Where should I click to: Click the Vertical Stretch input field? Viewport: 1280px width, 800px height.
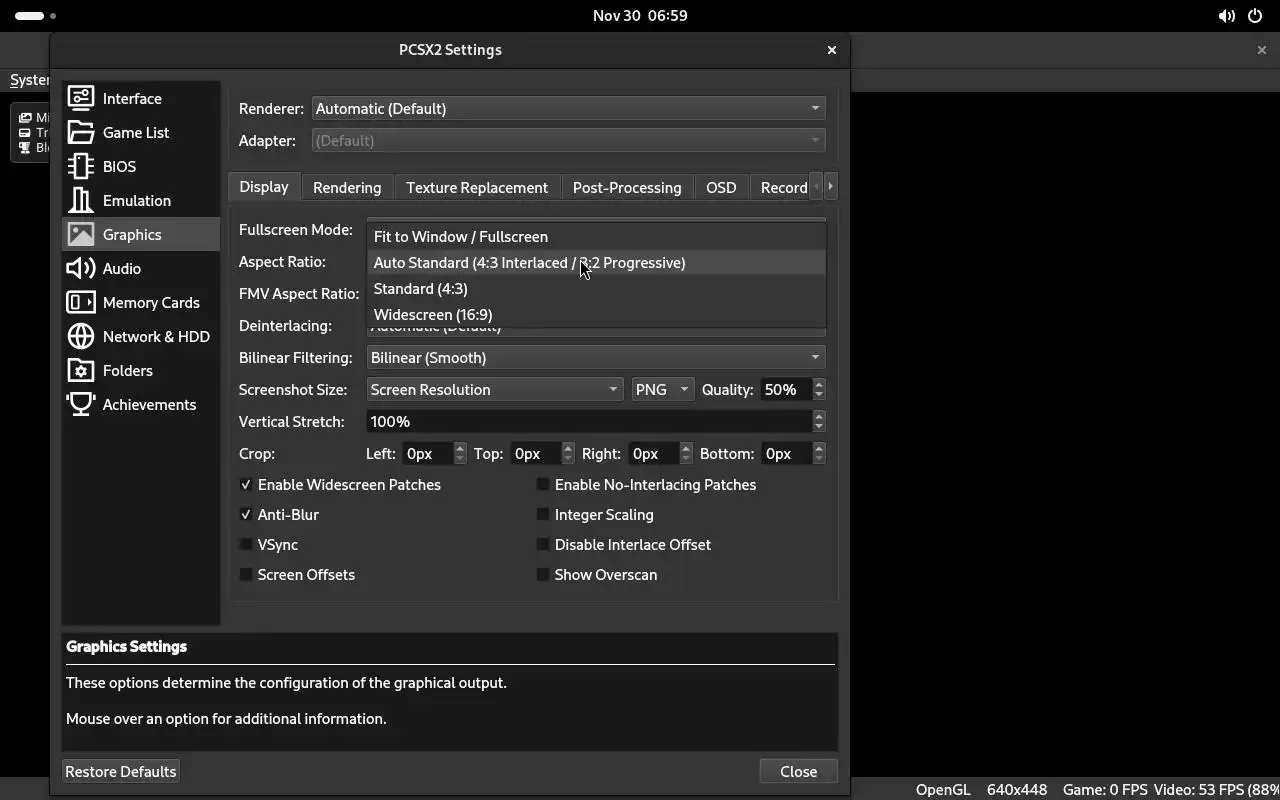[x=590, y=421]
